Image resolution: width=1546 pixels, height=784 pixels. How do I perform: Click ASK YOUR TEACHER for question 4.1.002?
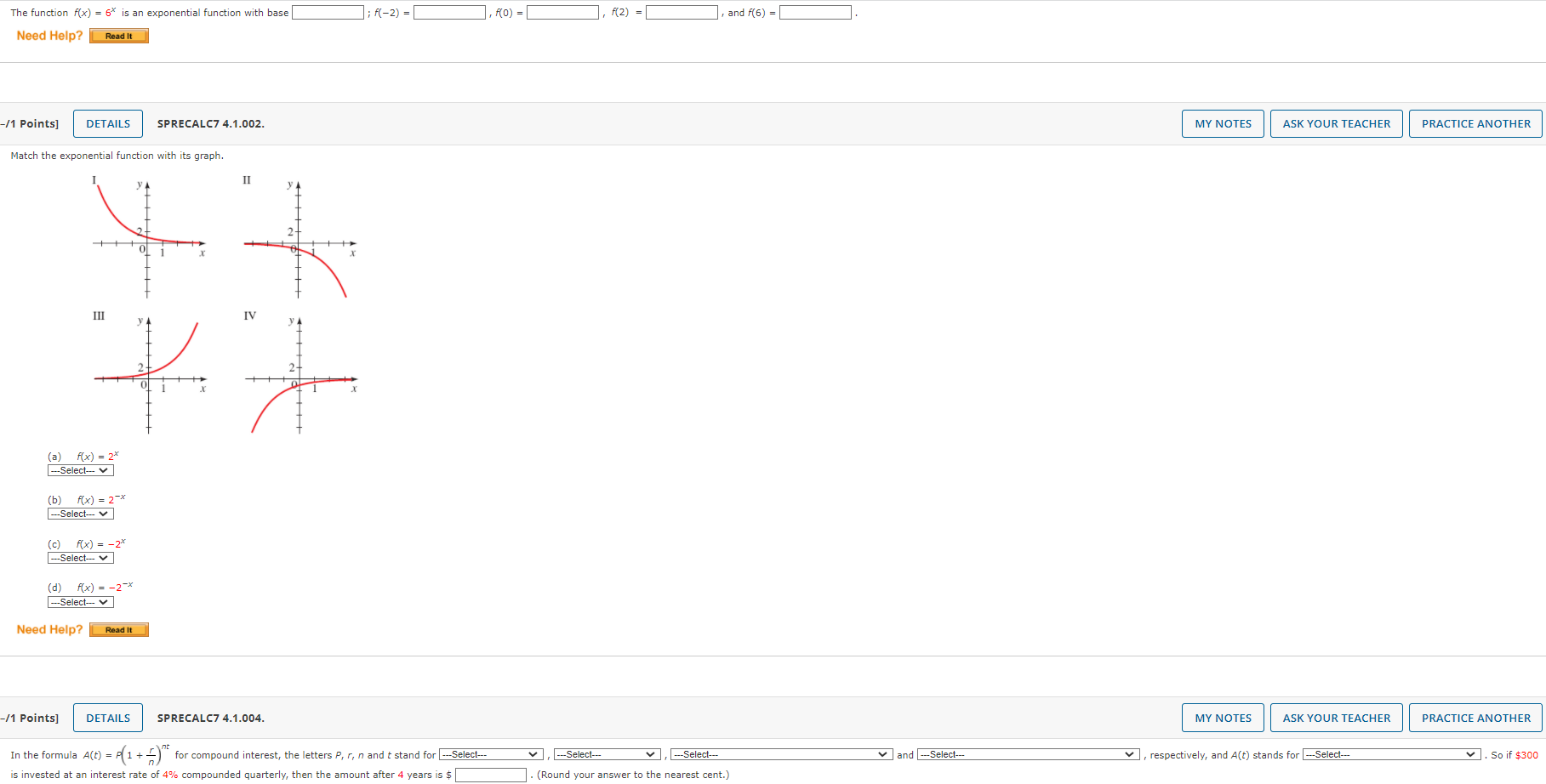(1336, 123)
